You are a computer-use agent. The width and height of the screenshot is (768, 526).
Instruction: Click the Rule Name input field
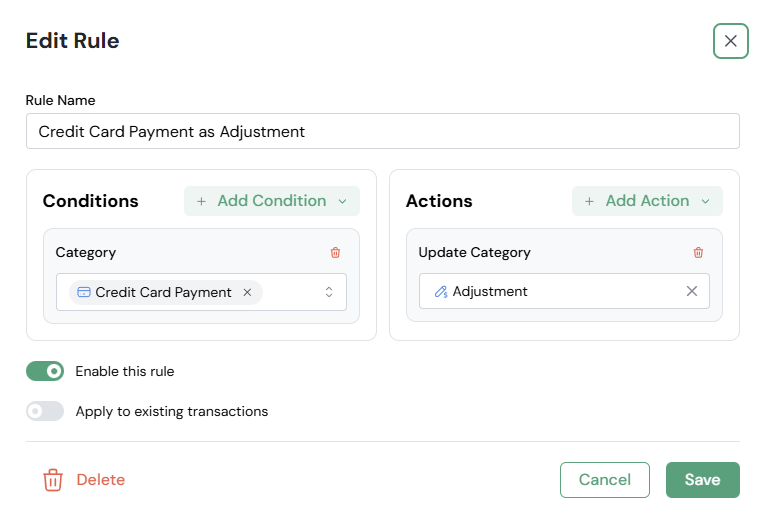[383, 131]
